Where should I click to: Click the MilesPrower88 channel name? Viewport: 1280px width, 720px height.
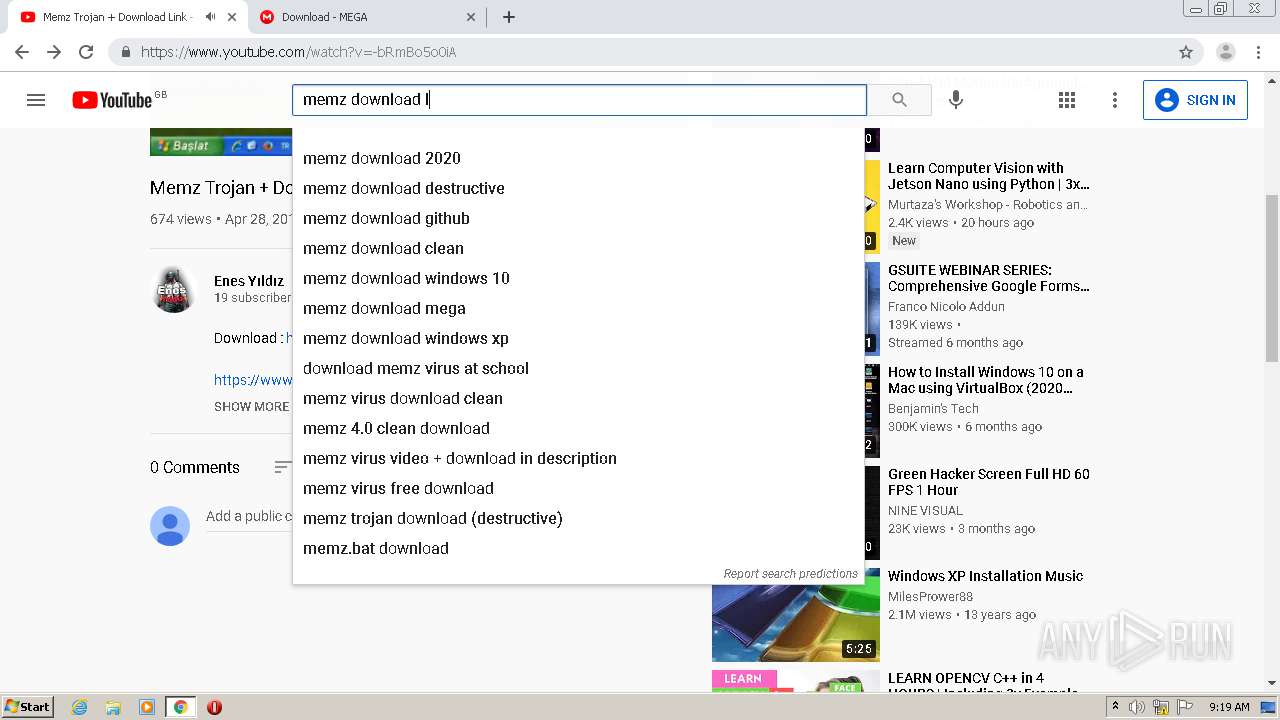tap(930, 597)
